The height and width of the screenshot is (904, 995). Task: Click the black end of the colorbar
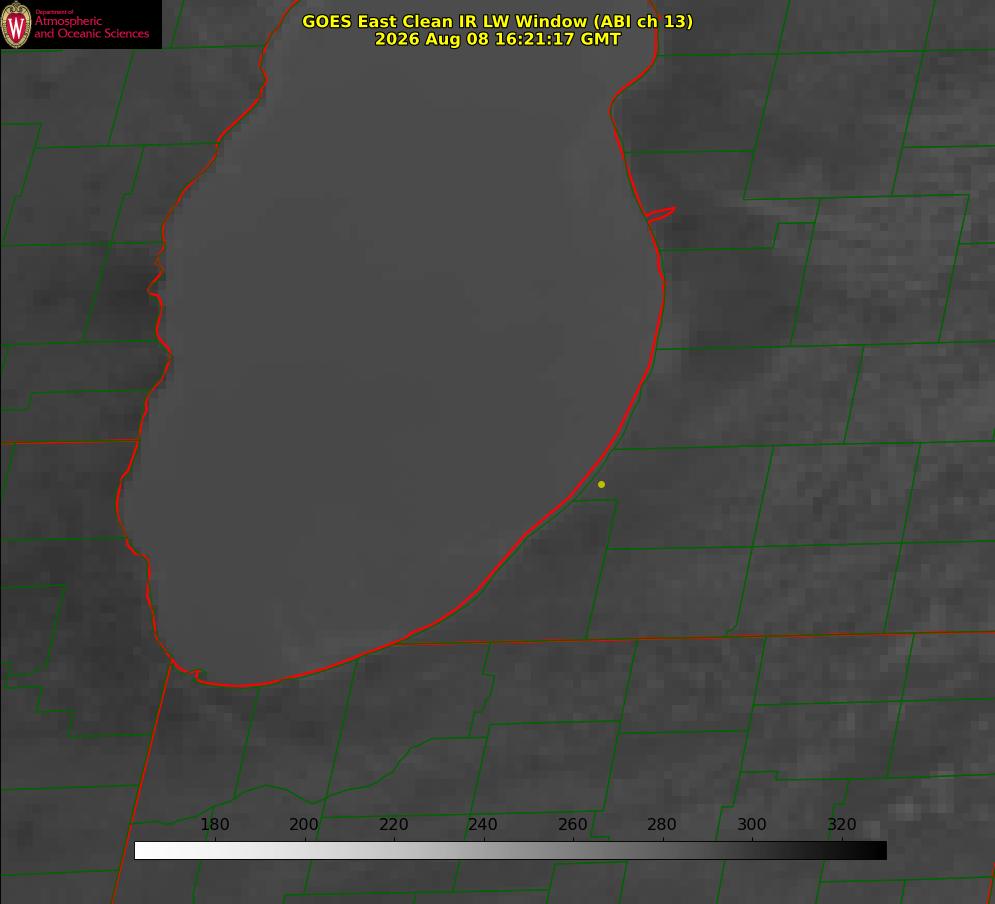point(877,850)
